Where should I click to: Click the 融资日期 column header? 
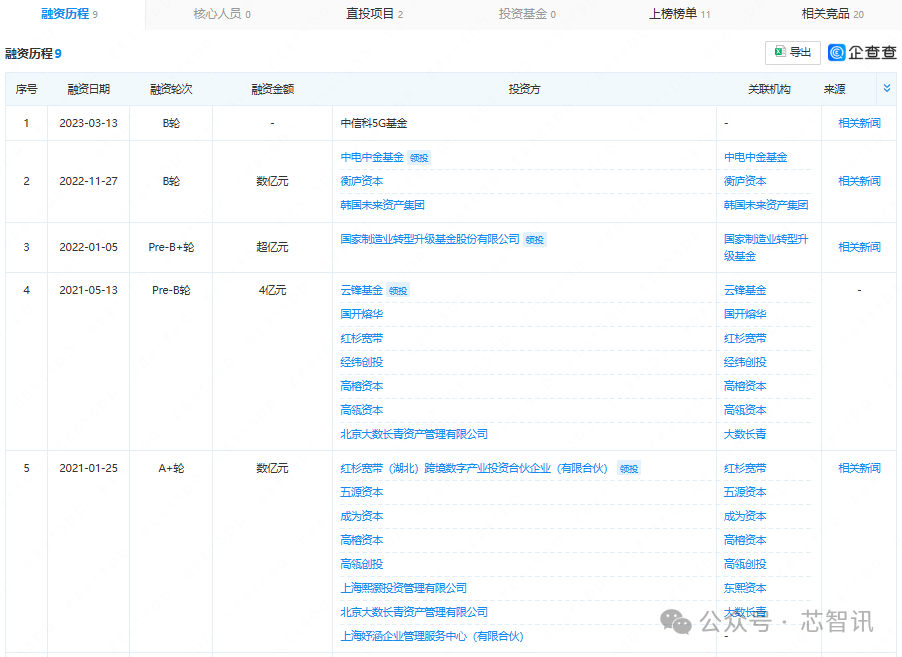(x=89, y=89)
